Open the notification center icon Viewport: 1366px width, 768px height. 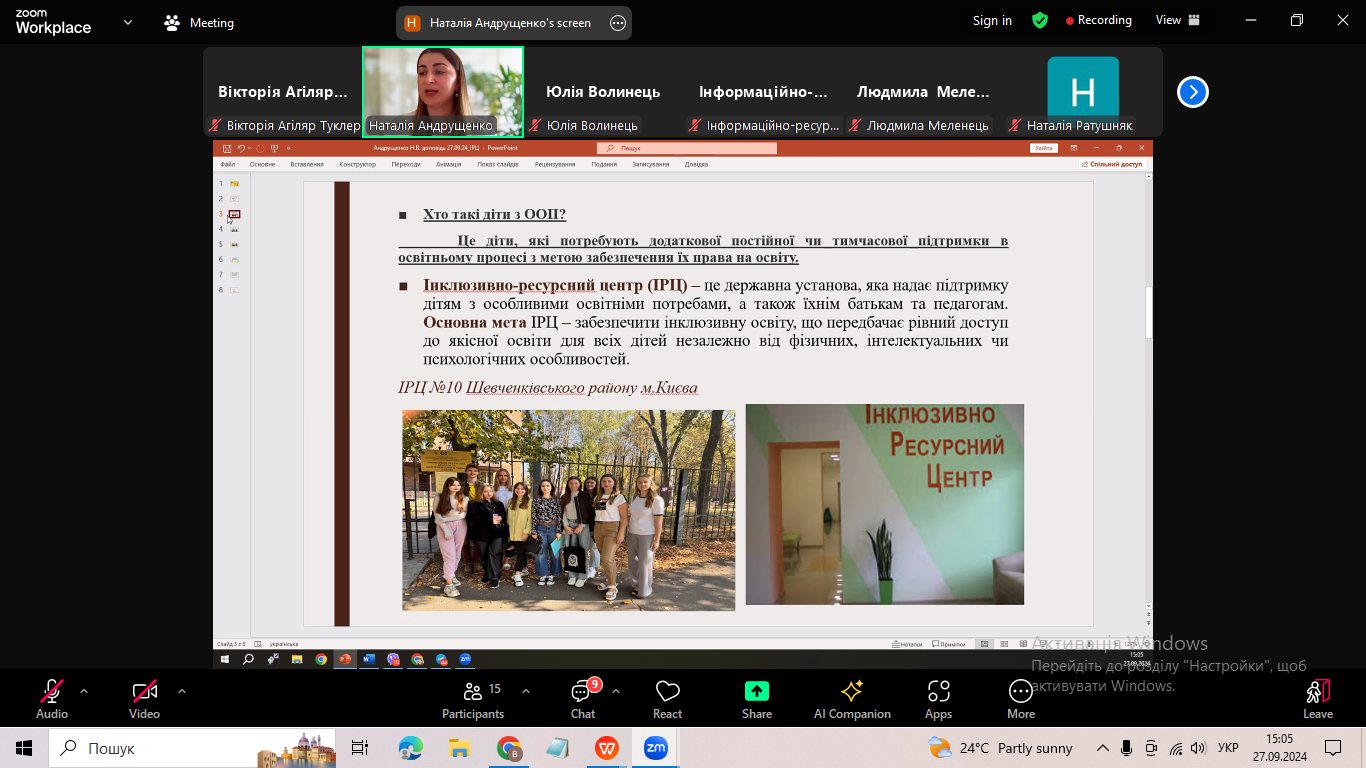click(1333, 748)
